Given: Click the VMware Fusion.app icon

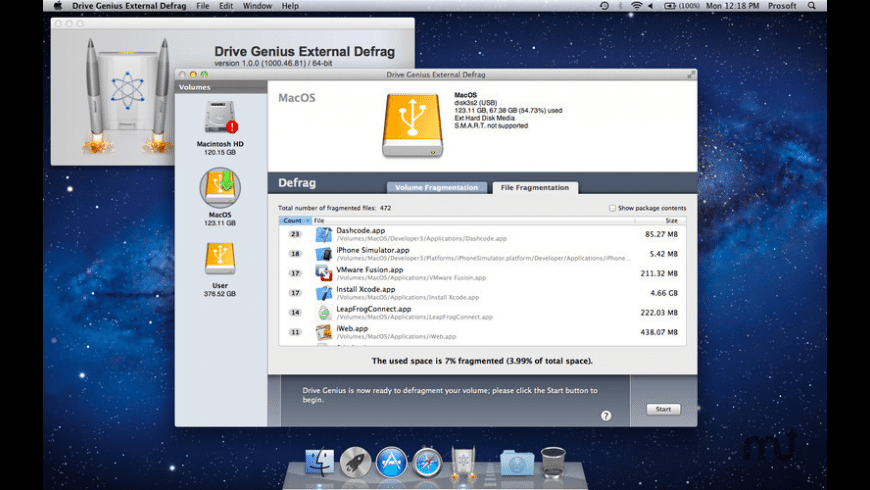Looking at the screenshot, I should pyautogui.click(x=324, y=274).
